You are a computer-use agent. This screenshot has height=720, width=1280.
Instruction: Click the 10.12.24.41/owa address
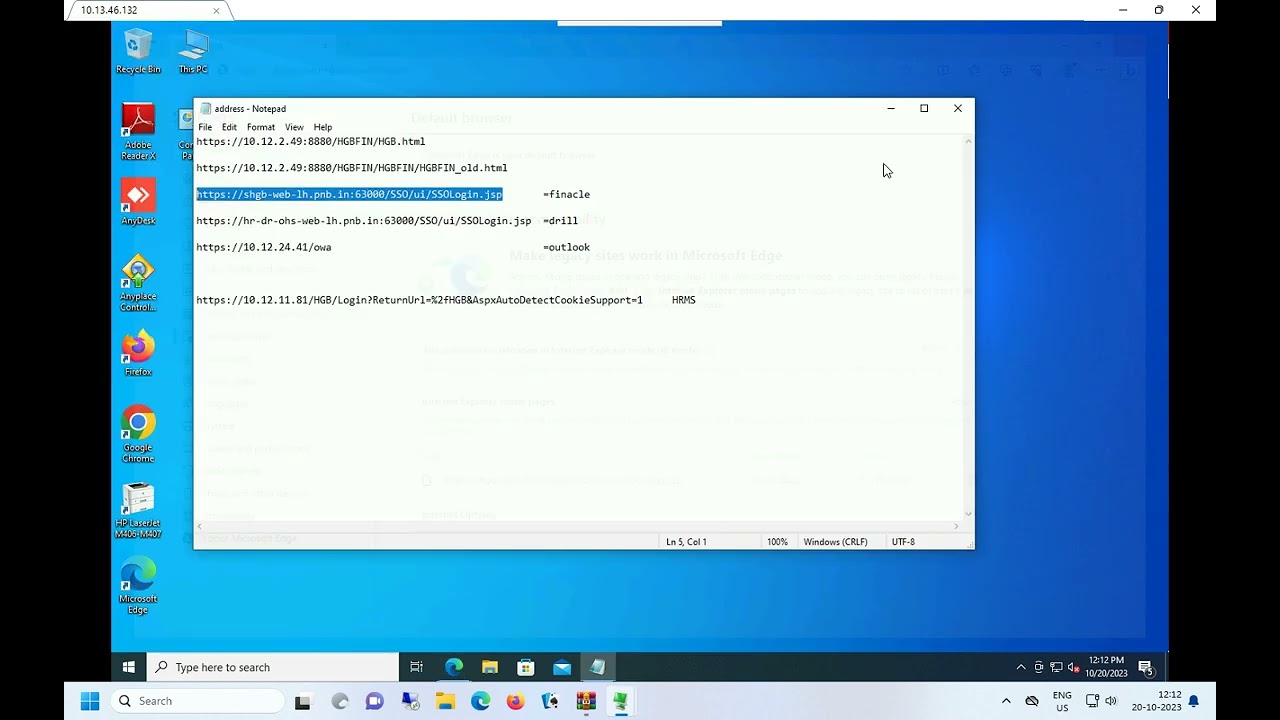point(263,247)
